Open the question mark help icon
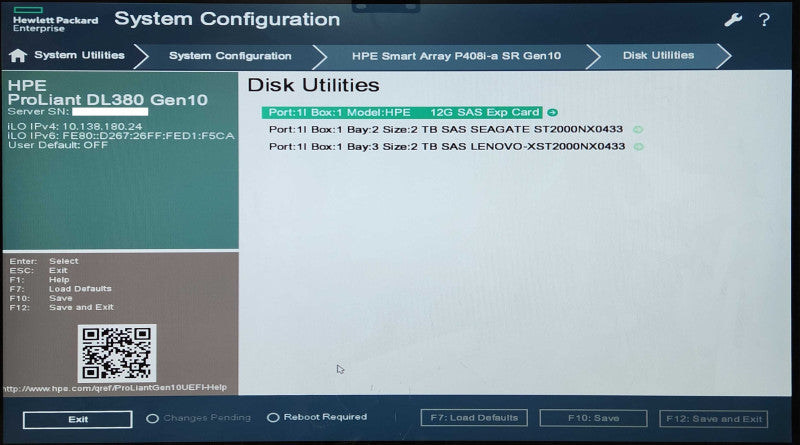The width and height of the screenshot is (800, 445). click(764, 20)
